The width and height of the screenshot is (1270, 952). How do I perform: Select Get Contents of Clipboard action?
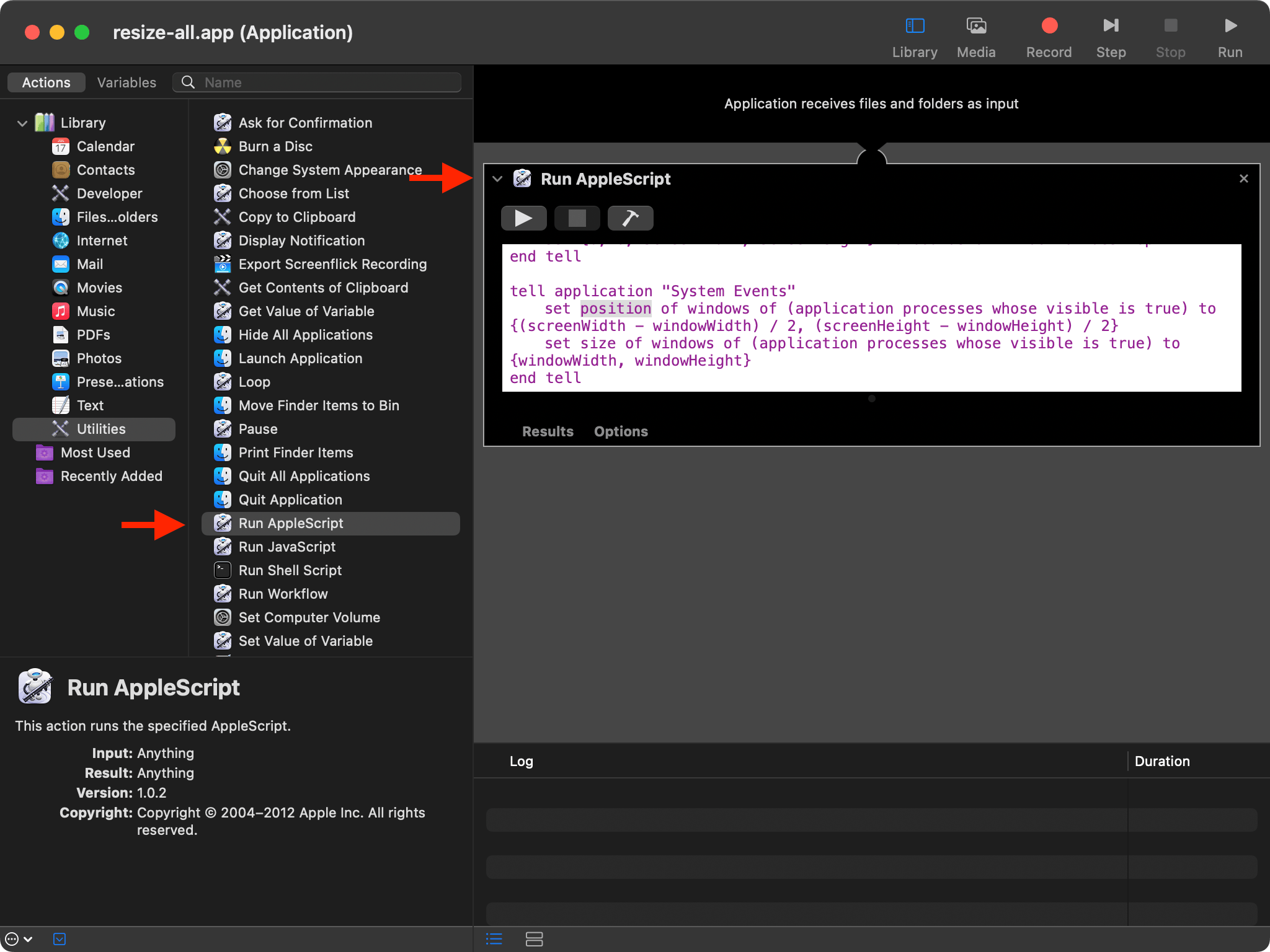tap(311, 288)
